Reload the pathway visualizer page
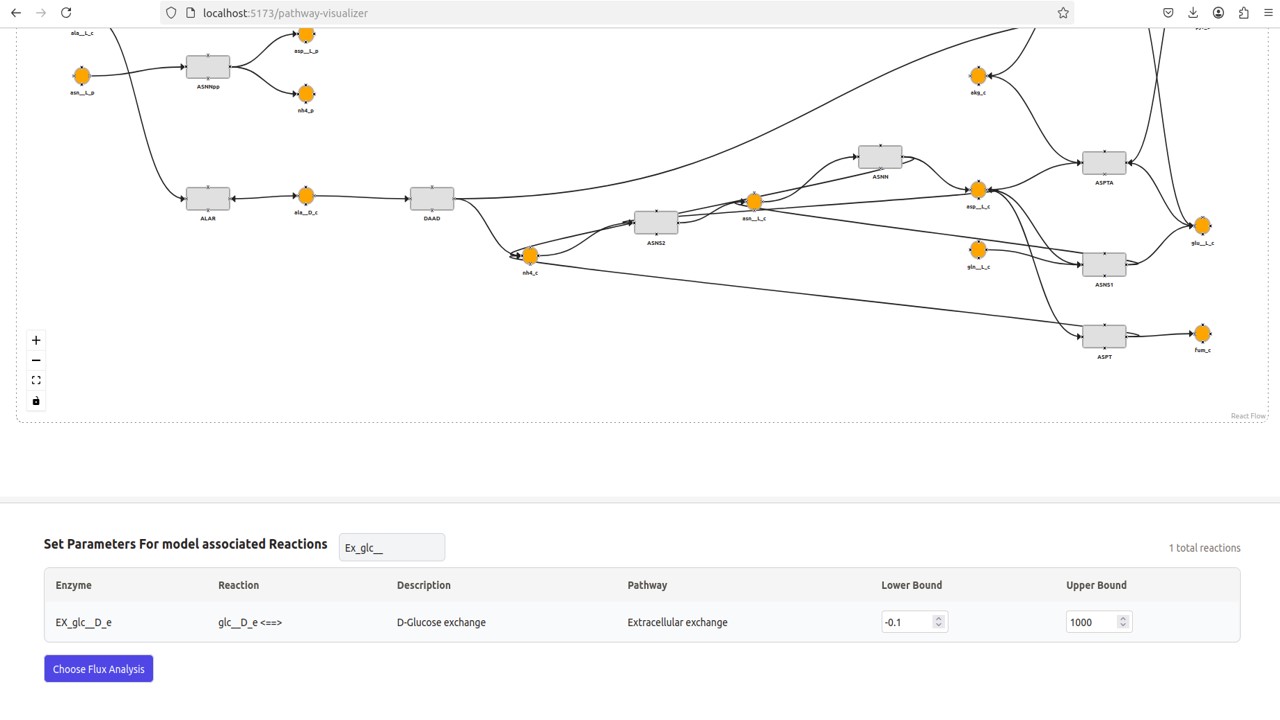The image size is (1280, 720). [66, 12]
